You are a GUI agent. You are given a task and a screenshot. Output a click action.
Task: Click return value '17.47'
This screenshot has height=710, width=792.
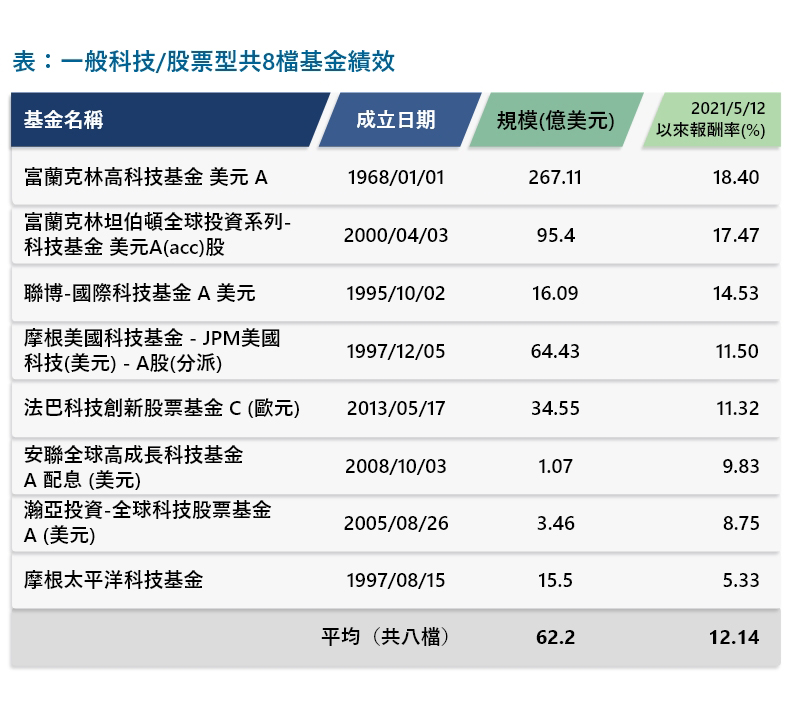point(735,236)
